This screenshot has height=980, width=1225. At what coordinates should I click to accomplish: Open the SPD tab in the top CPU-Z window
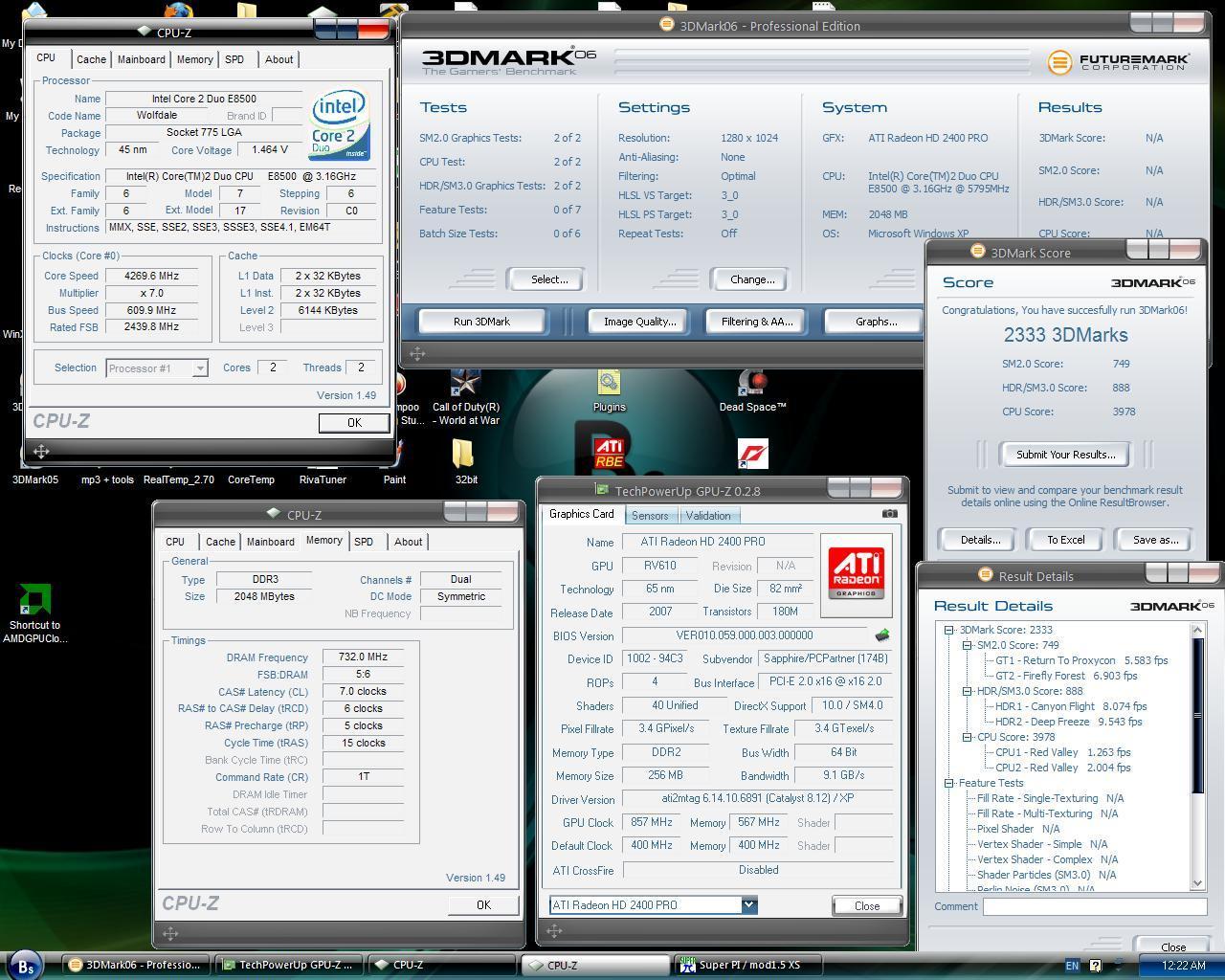(x=234, y=59)
